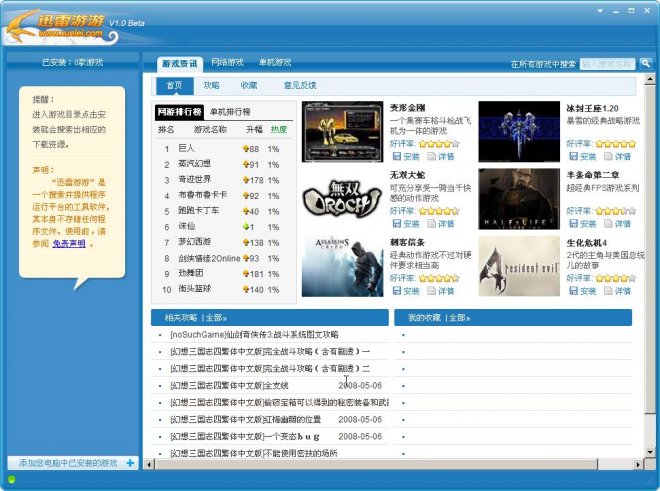Click the vertical scrollbar up arrow
This screenshot has width=660, height=491.
point(650,79)
